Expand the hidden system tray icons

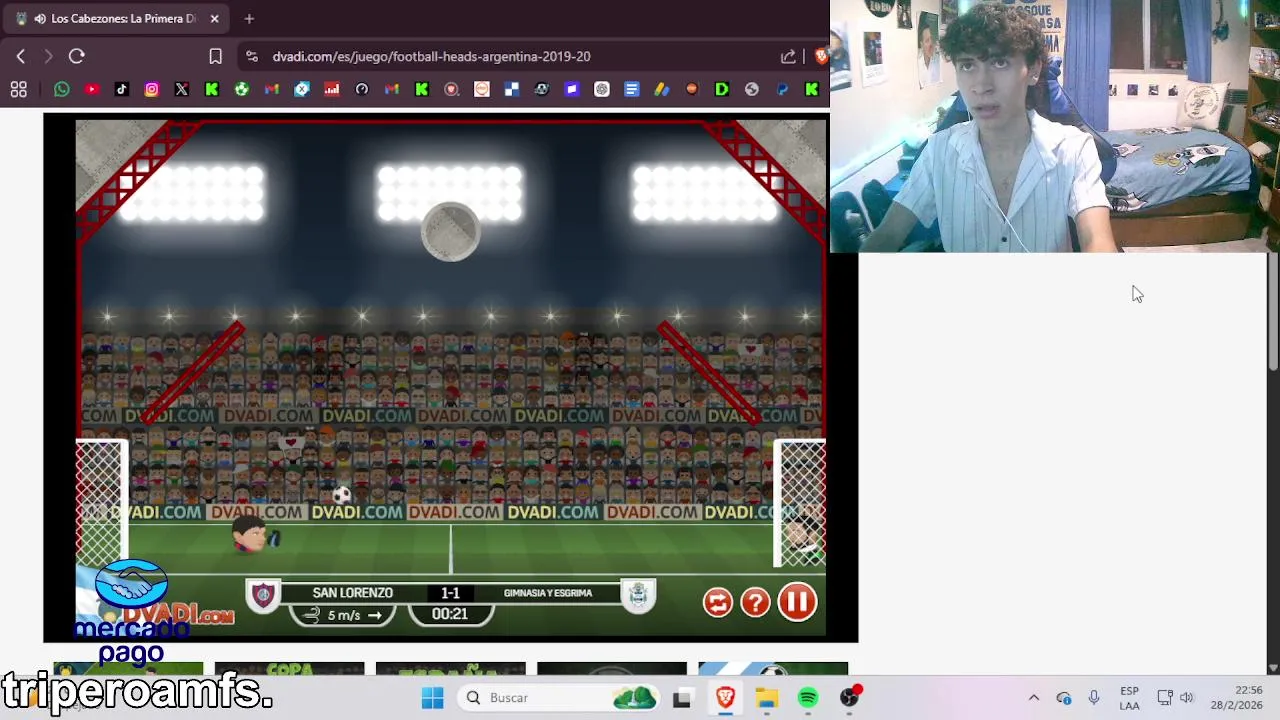click(1034, 698)
